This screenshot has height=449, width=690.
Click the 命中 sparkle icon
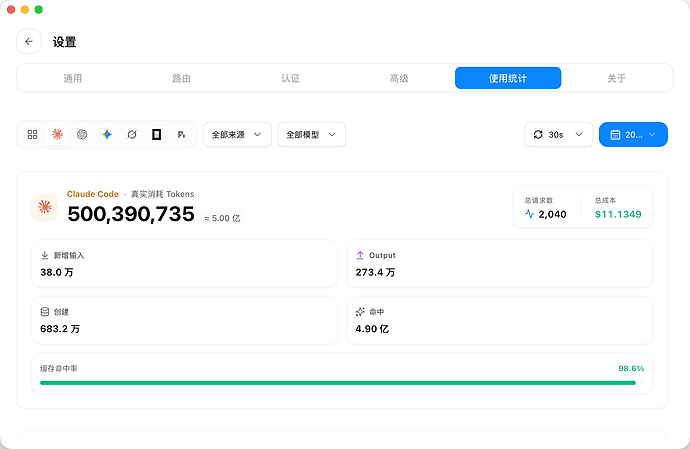360,312
